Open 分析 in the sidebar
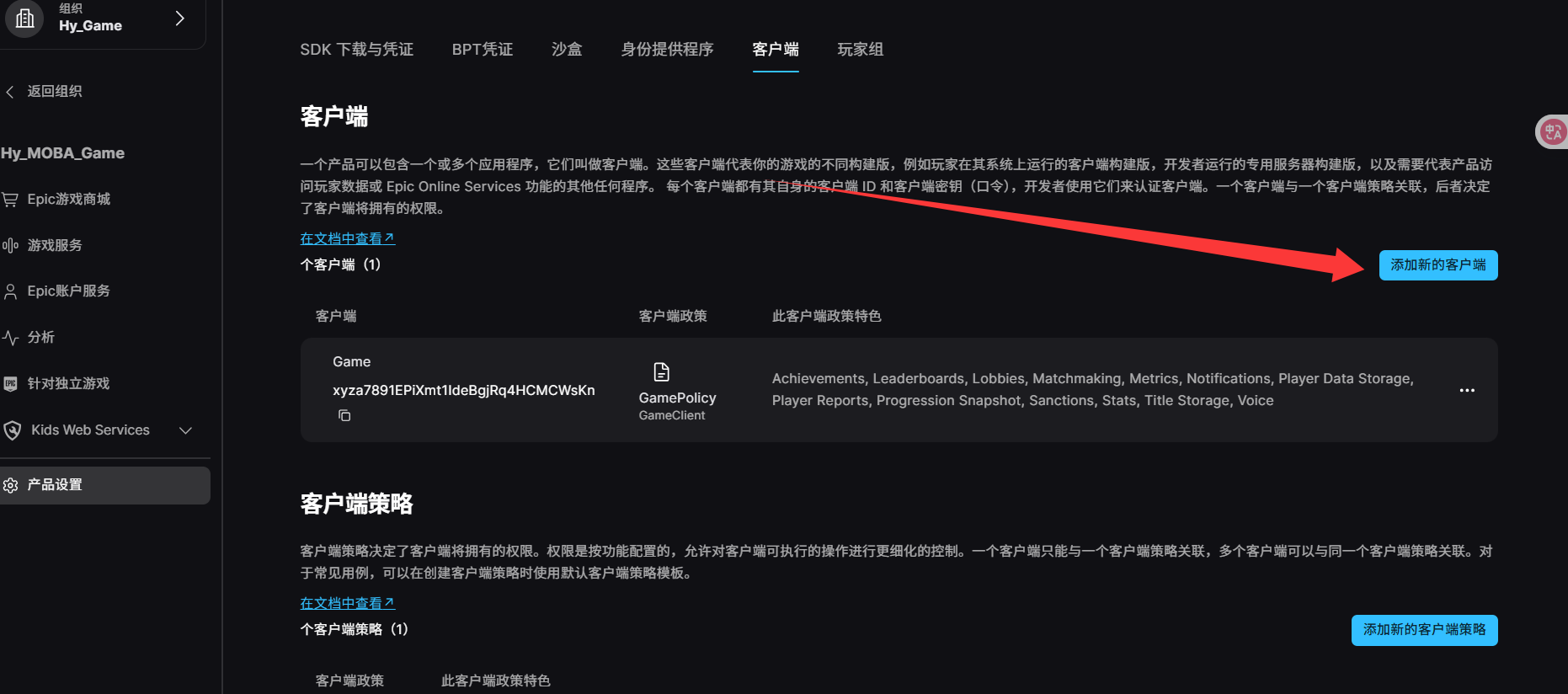The height and width of the screenshot is (694, 1568). [41, 338]
